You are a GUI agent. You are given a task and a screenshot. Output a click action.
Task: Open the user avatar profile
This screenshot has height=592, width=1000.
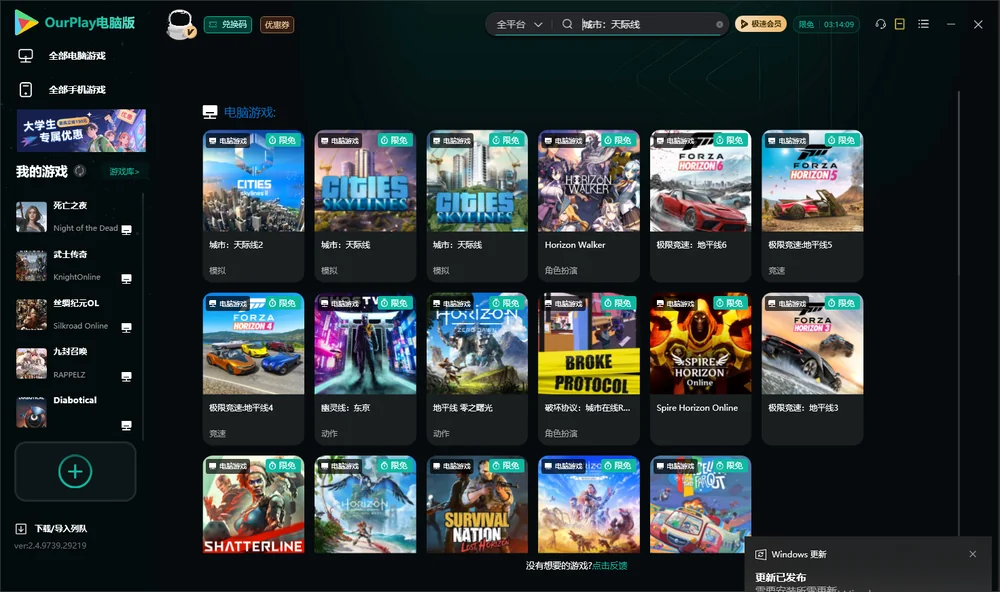click(x=180, y=24)
